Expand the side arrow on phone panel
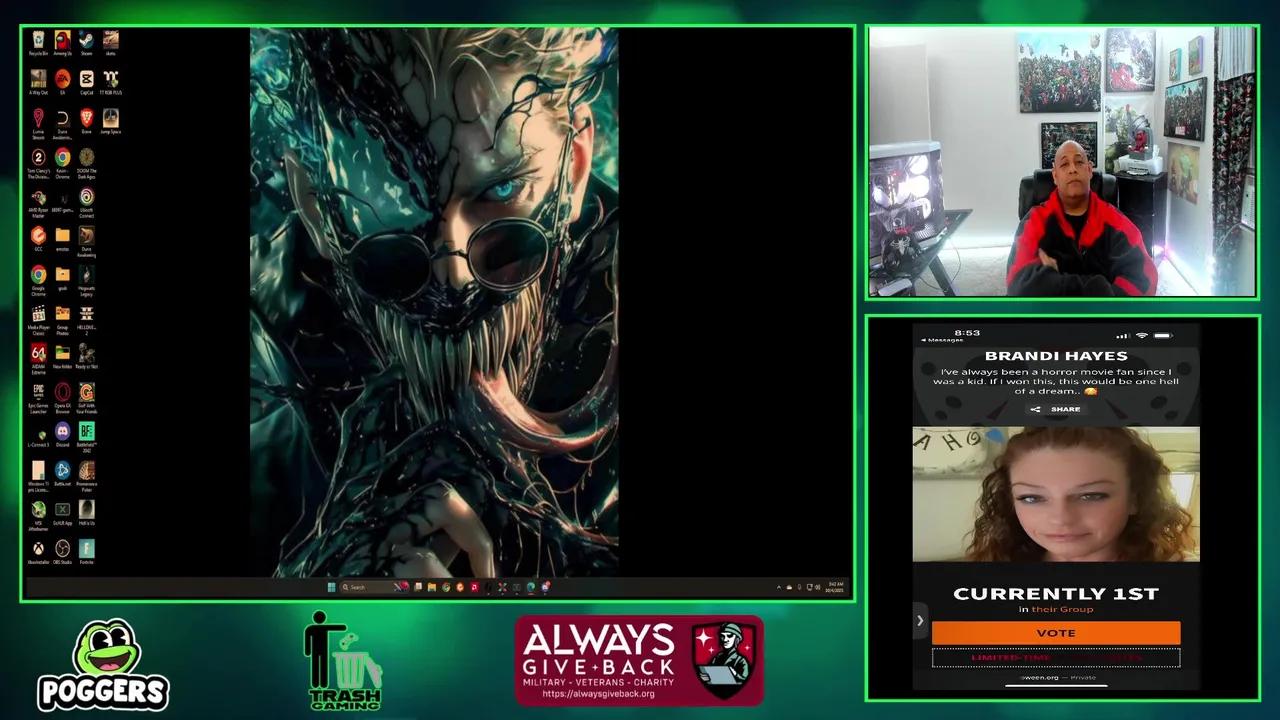The image size is (1280, 720). [920, 621]
